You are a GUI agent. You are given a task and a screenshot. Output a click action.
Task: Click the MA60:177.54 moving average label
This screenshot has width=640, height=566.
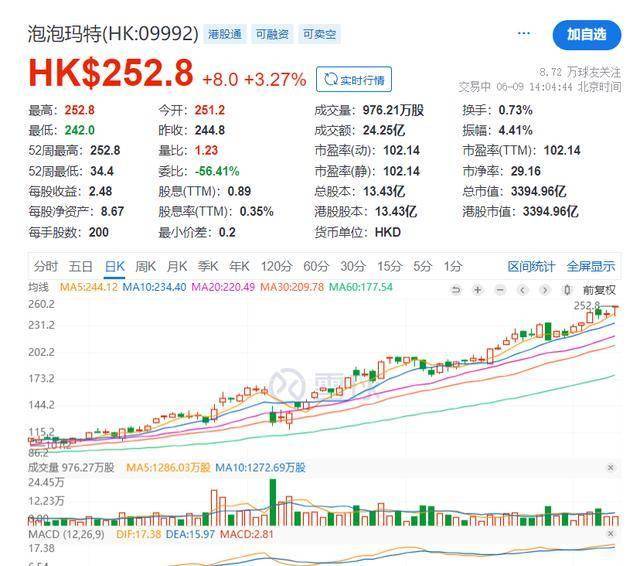(x=361, y=287)
